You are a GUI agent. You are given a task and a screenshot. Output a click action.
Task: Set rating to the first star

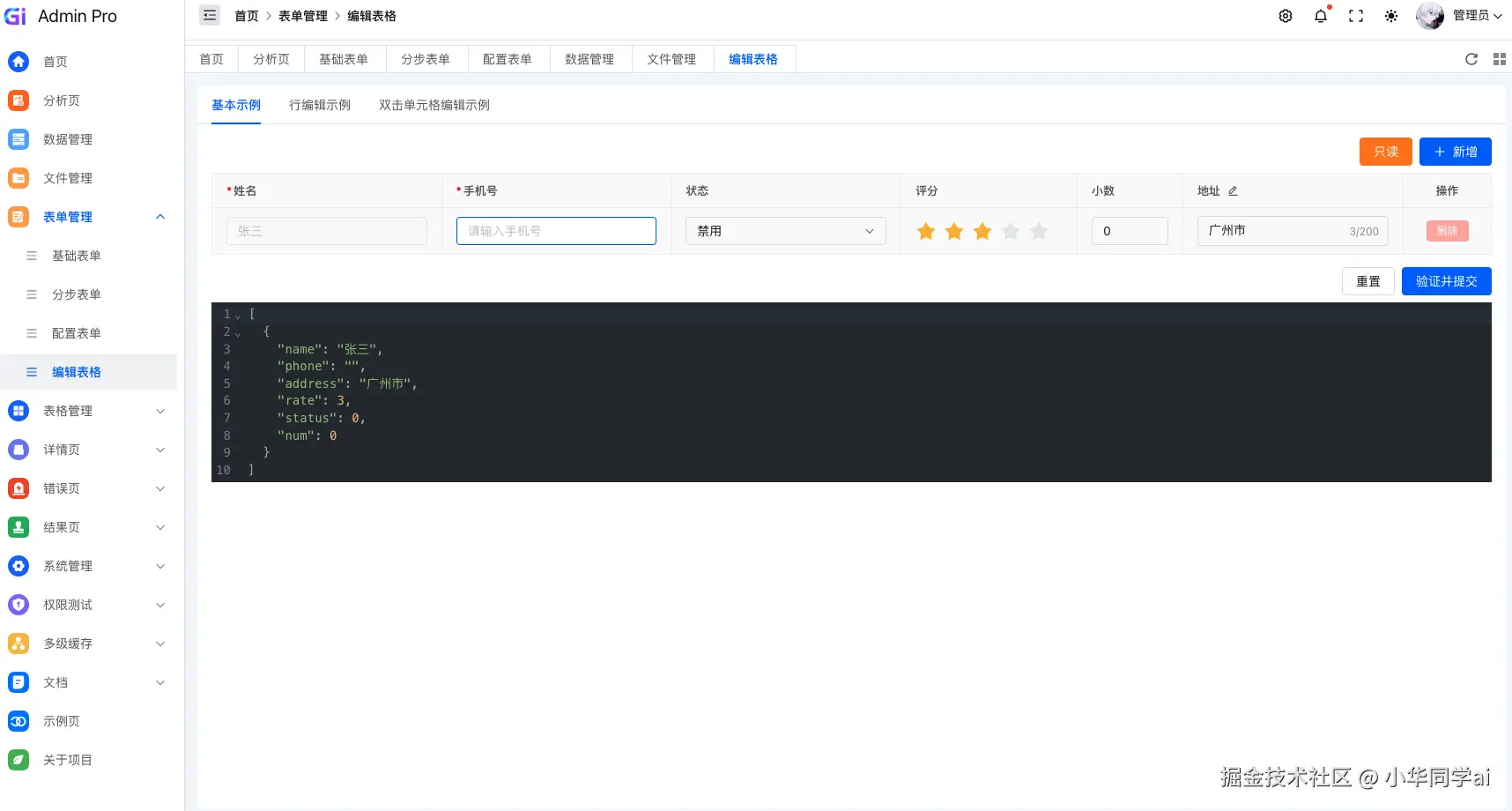926,231
